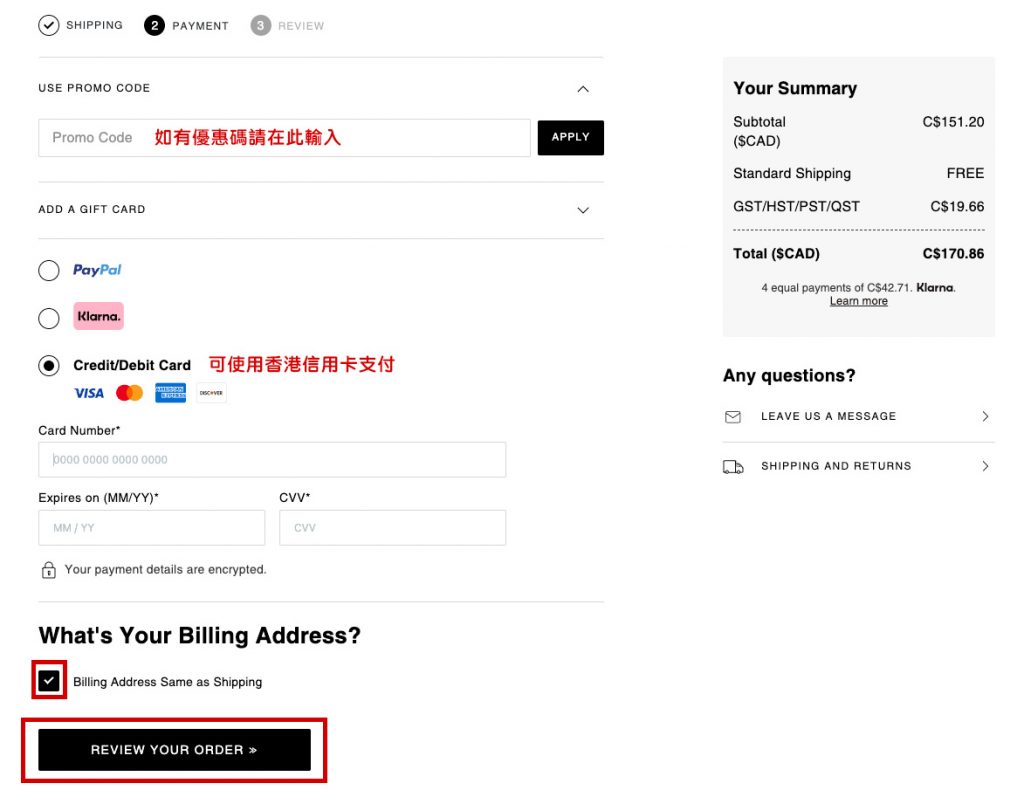1024x797 pixels.
Task: Click the encrypted payment lock icon
Action: point(48,570)
